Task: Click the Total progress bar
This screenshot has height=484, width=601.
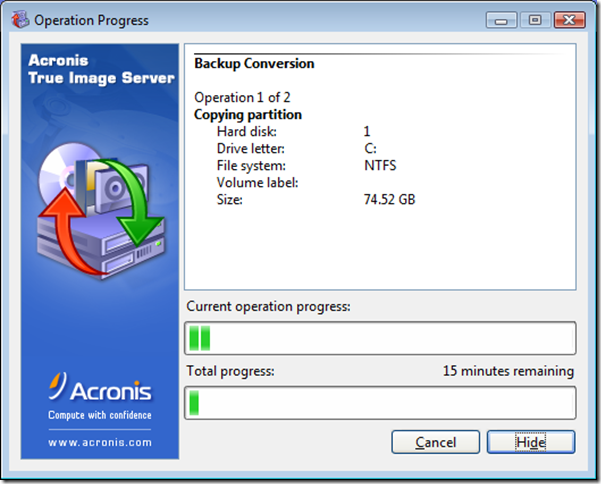Action: pyautogui.click(x=380, y=403)
